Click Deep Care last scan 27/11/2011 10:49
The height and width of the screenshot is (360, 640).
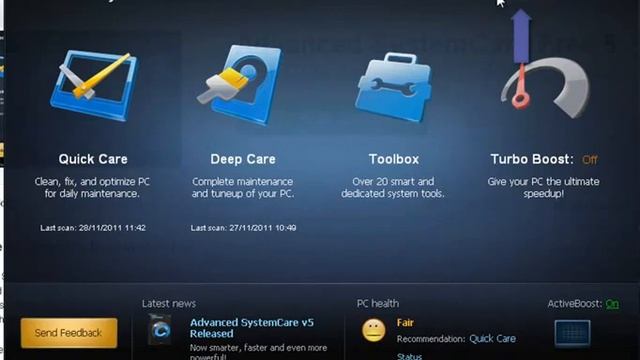coord(243,228)
